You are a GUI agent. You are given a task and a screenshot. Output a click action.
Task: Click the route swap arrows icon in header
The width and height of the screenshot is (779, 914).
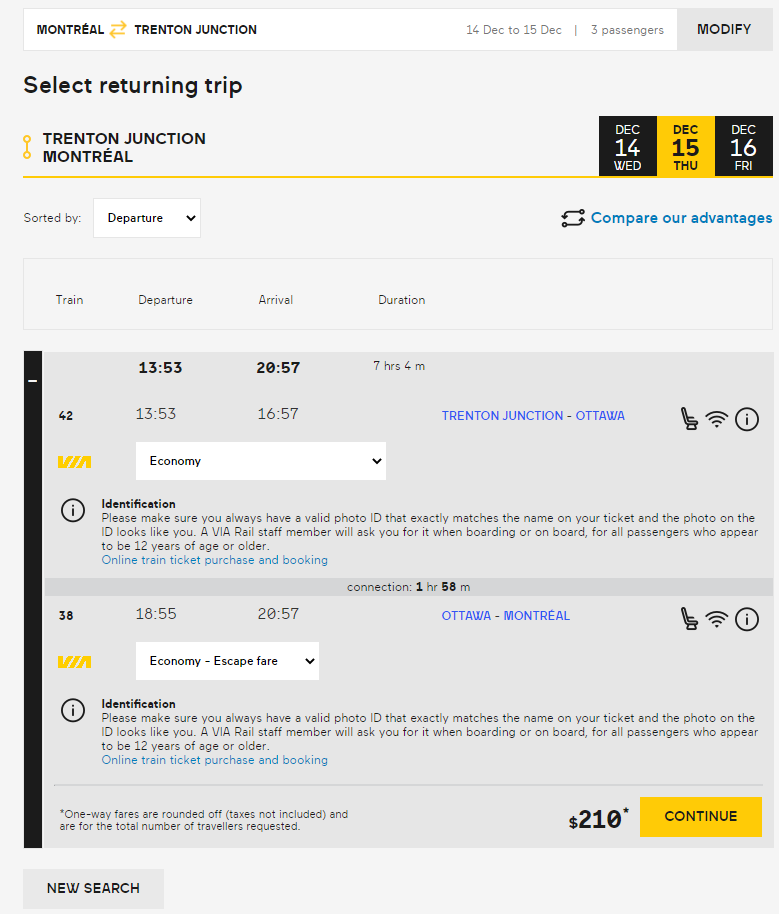coord(119,30)
